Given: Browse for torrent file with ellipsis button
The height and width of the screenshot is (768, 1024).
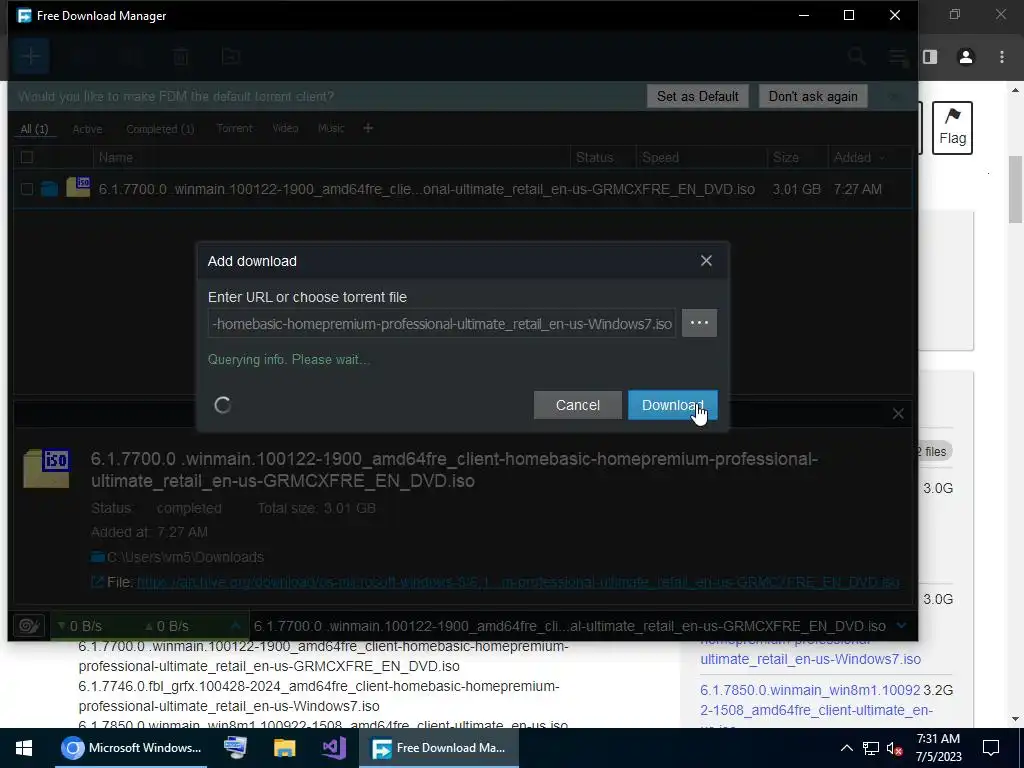Looking at the screenshot, I should 699,323.
